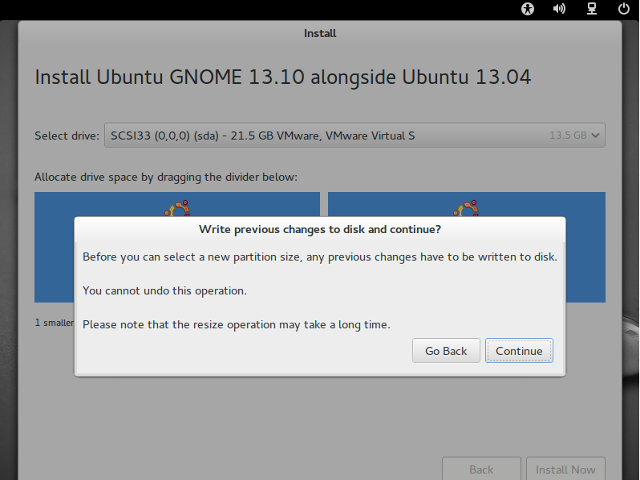The width and height of the screenshot is (640, 480).
Task: Click the divider between partition panes
Action: (x=324, y=204)
